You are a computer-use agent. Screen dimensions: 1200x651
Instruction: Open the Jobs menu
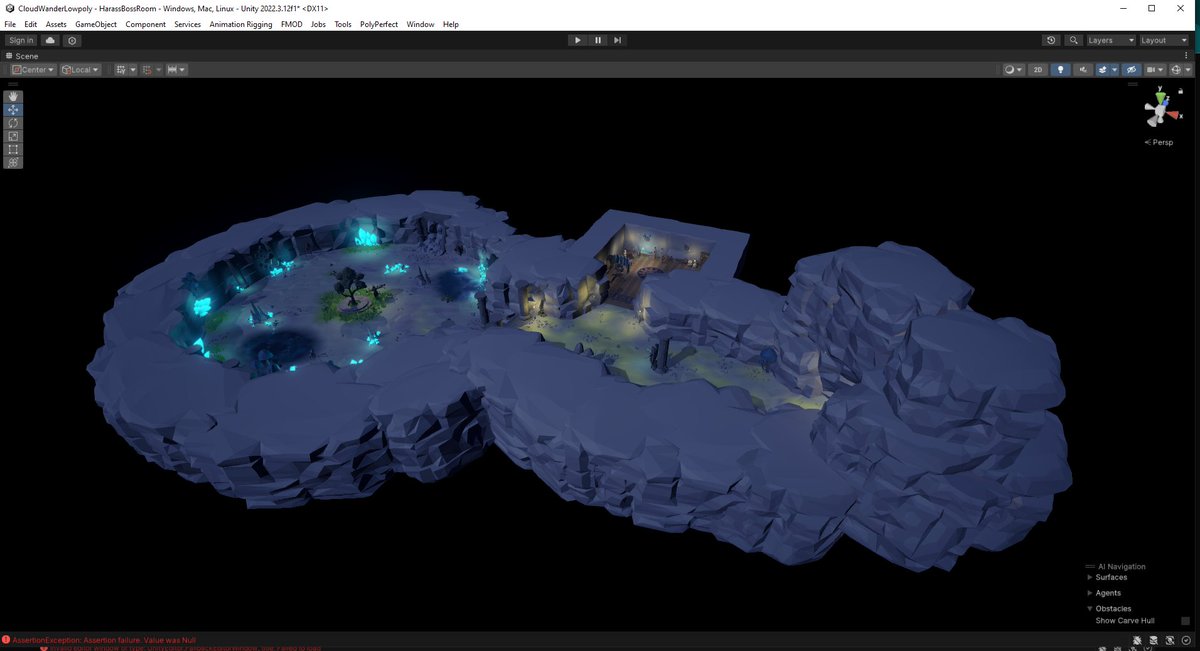pyautogui.click(x=318, y=24)
